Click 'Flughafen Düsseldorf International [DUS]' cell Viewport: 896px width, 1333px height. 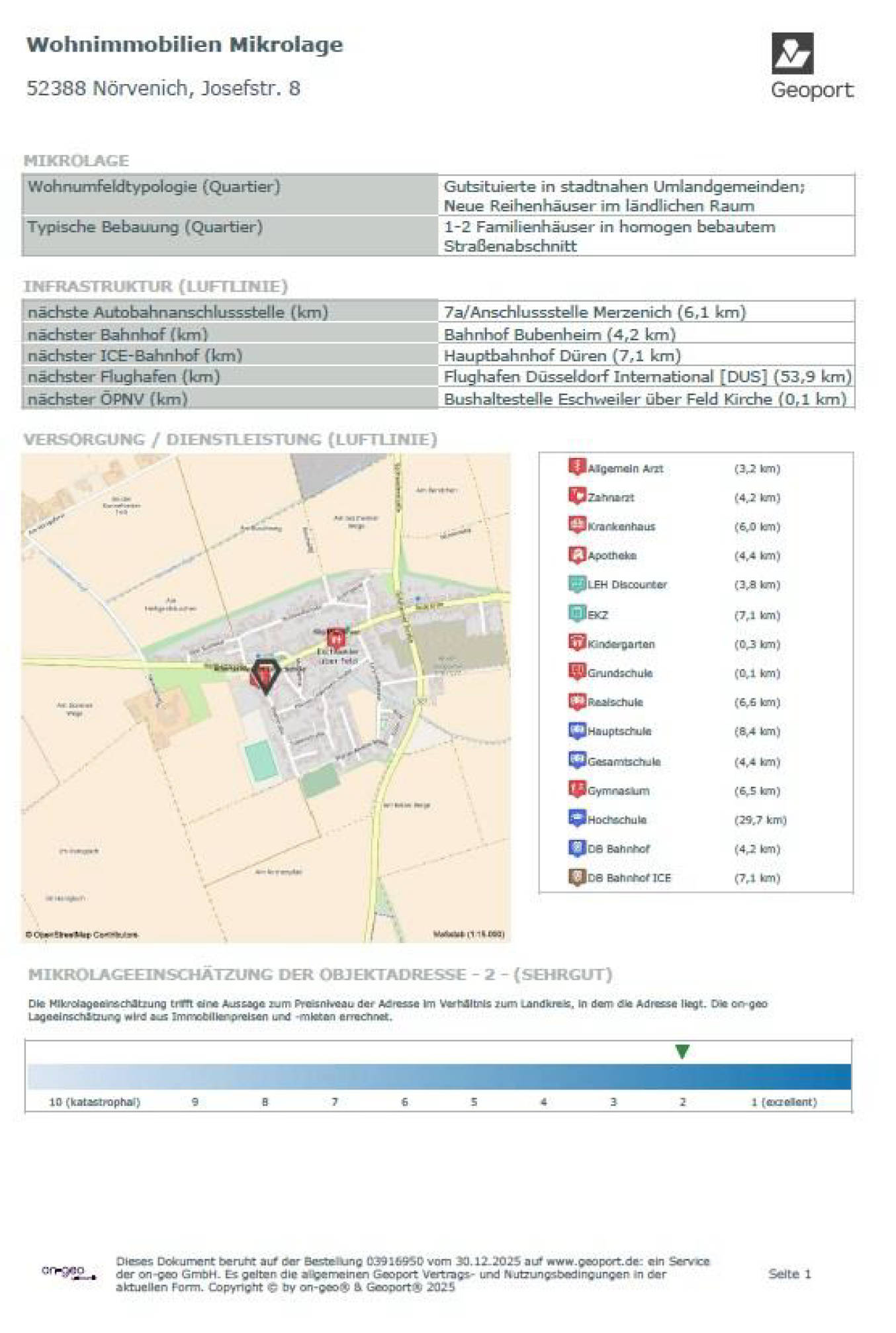tap(646, 377)
